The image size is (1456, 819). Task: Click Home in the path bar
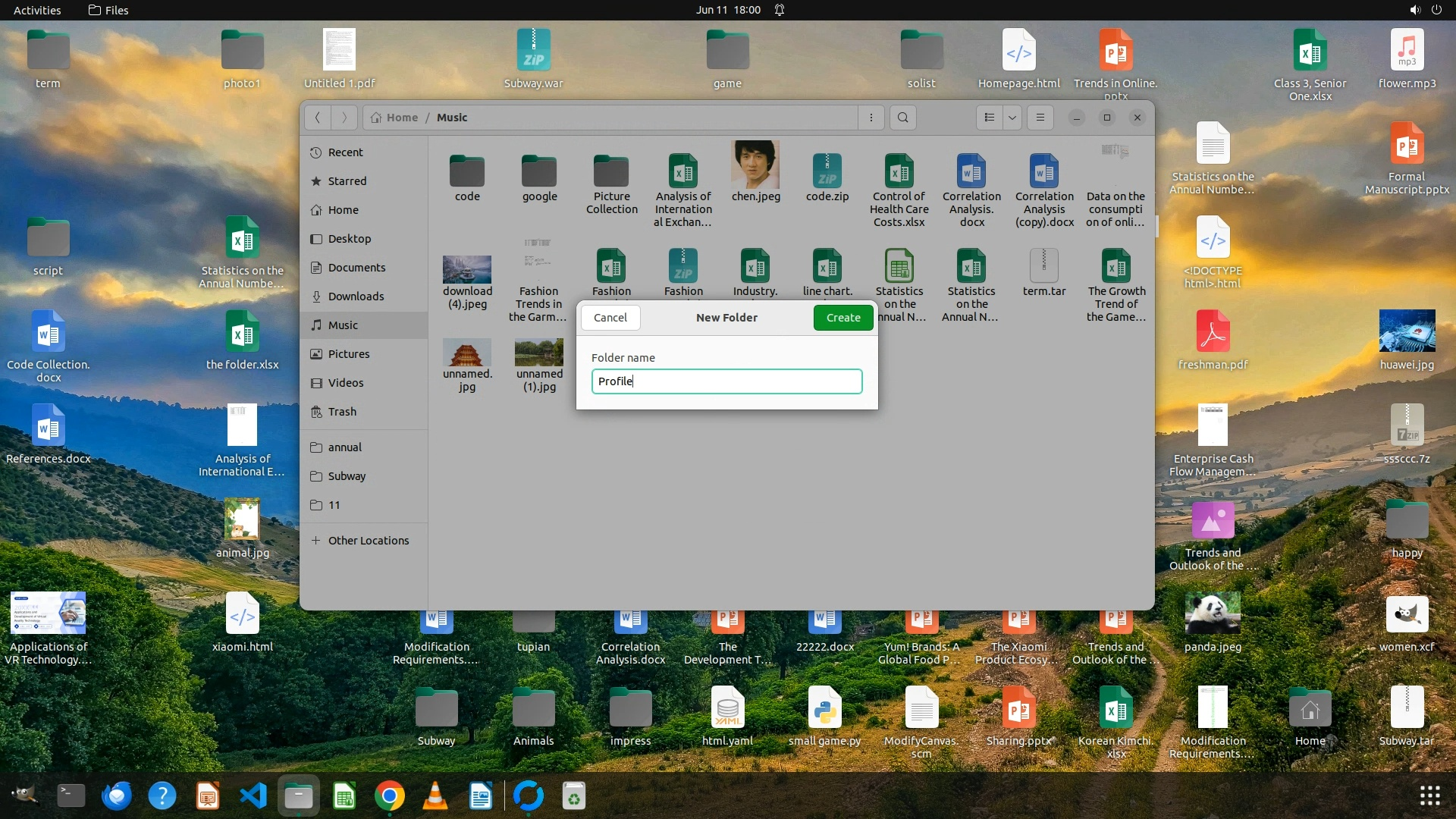coord(402,118)
